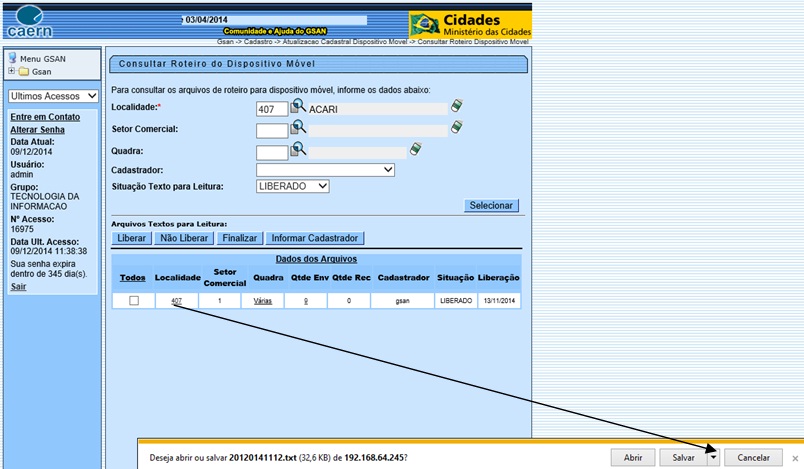Open Comunidade e Ajuda do GSAN link
The image size is (804, 469).
[275, 31]
